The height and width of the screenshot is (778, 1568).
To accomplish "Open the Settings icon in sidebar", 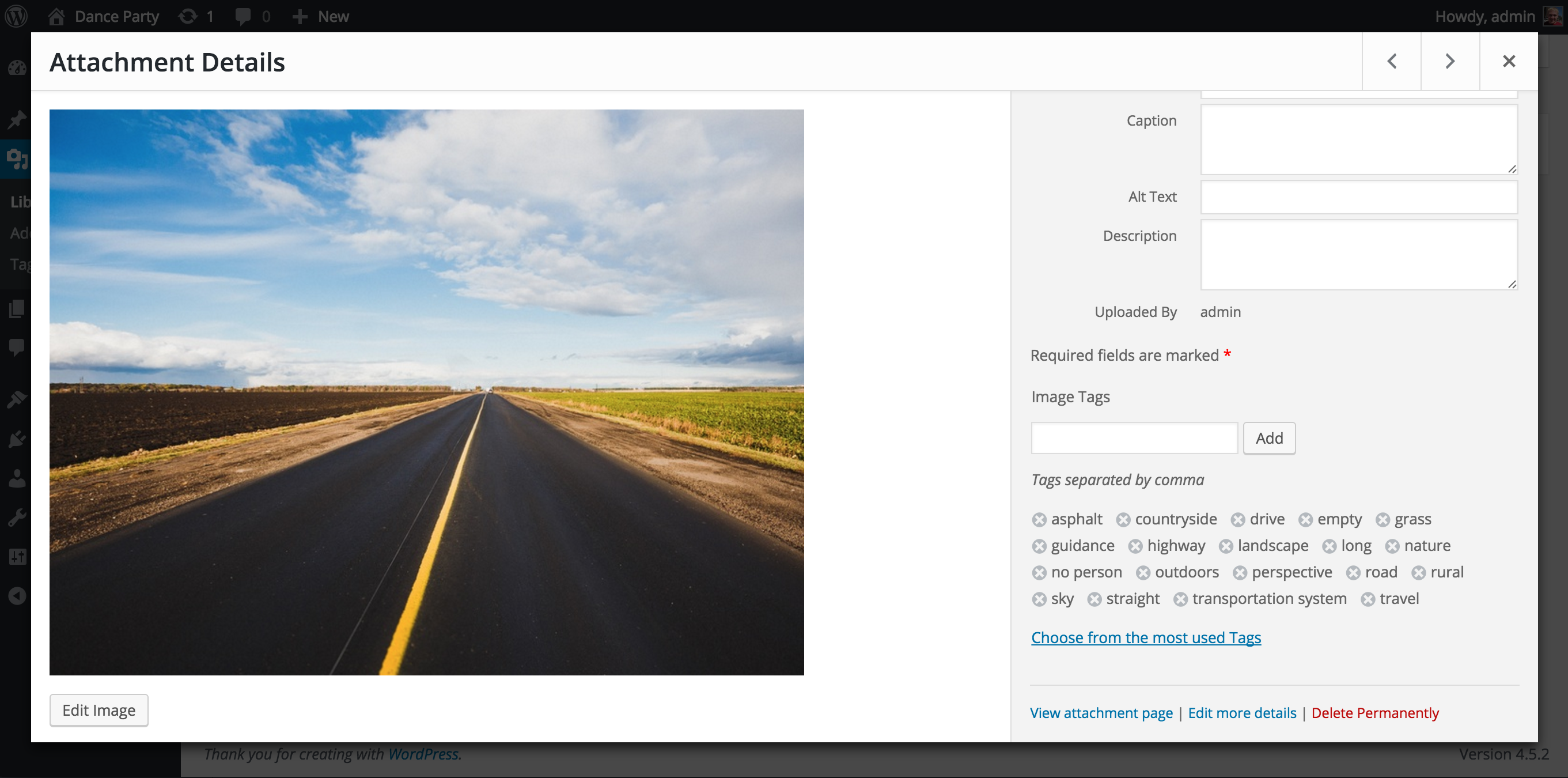I will click(17, 556).
